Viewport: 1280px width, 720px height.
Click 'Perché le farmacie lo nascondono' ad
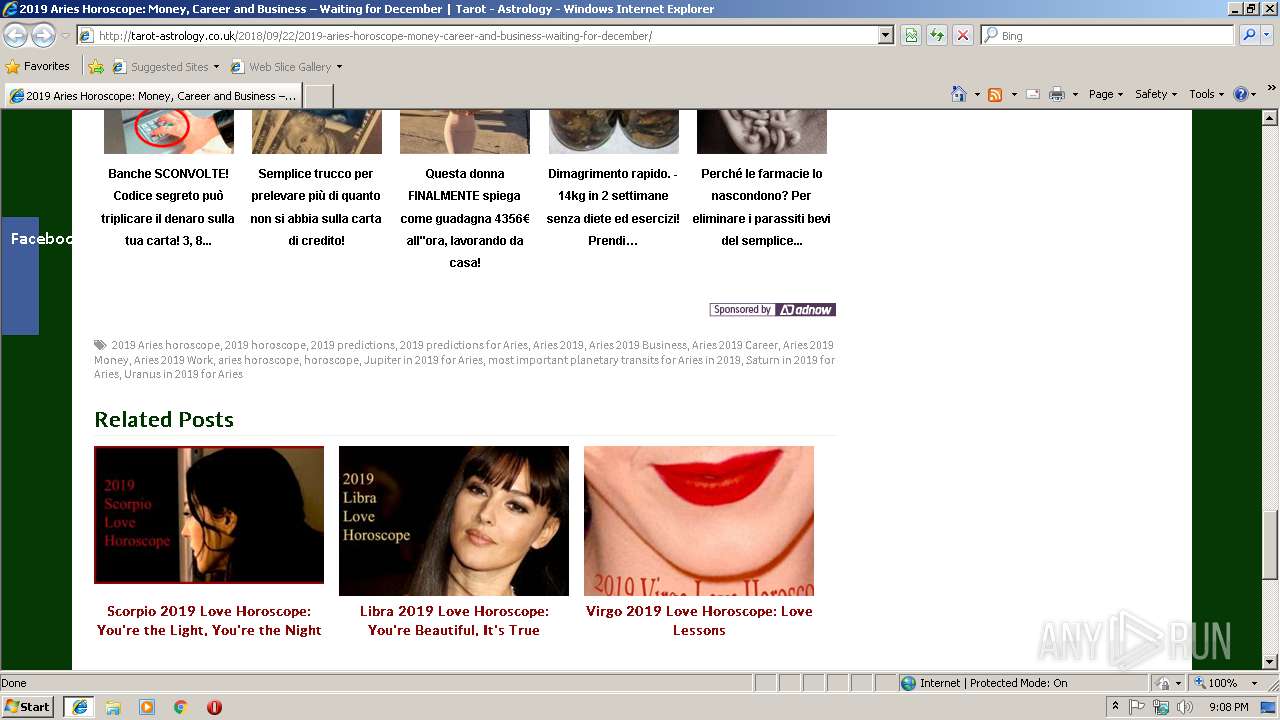762,207
